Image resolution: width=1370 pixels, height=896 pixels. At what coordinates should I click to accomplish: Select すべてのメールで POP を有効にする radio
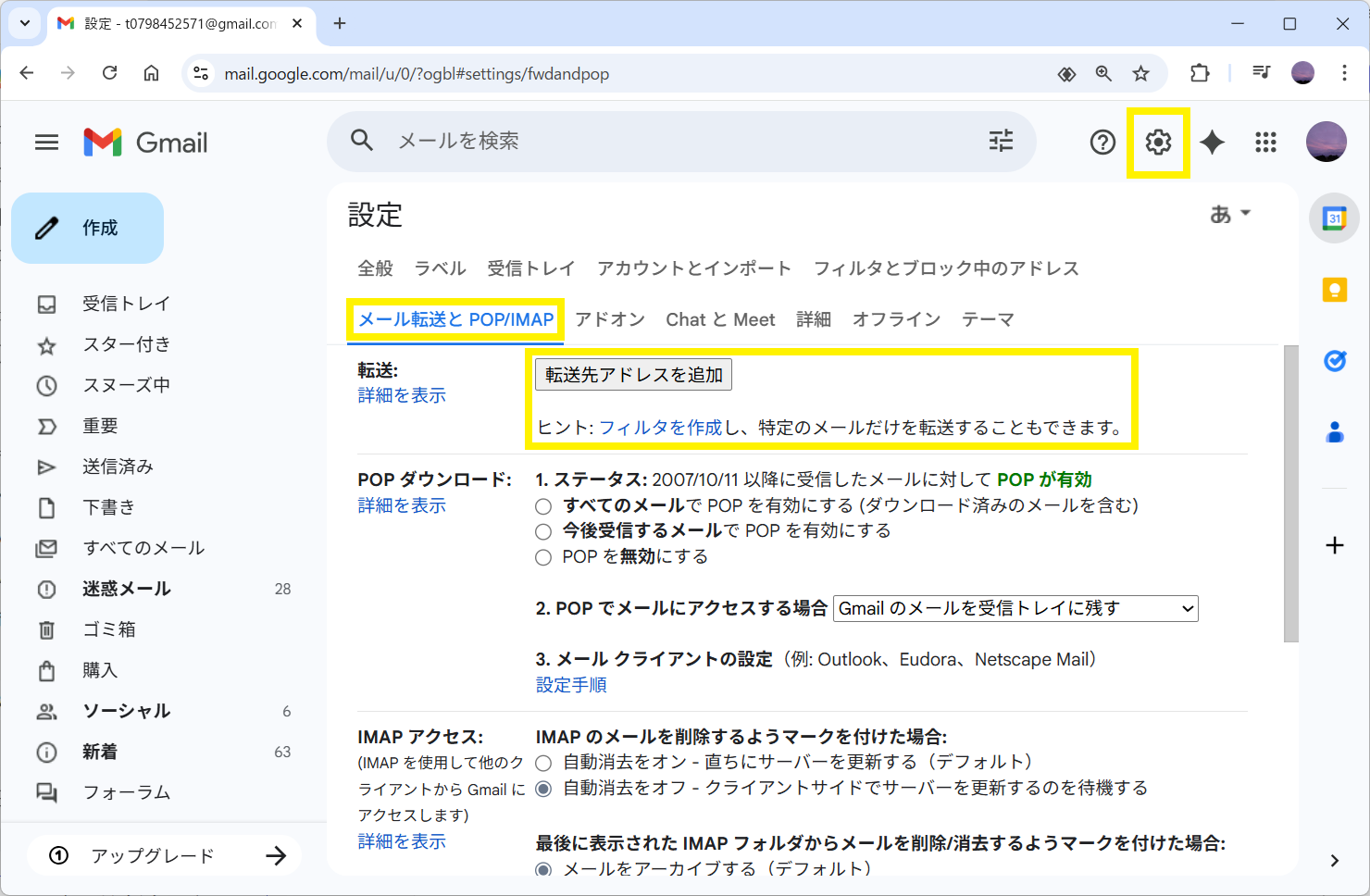(543, 506)
